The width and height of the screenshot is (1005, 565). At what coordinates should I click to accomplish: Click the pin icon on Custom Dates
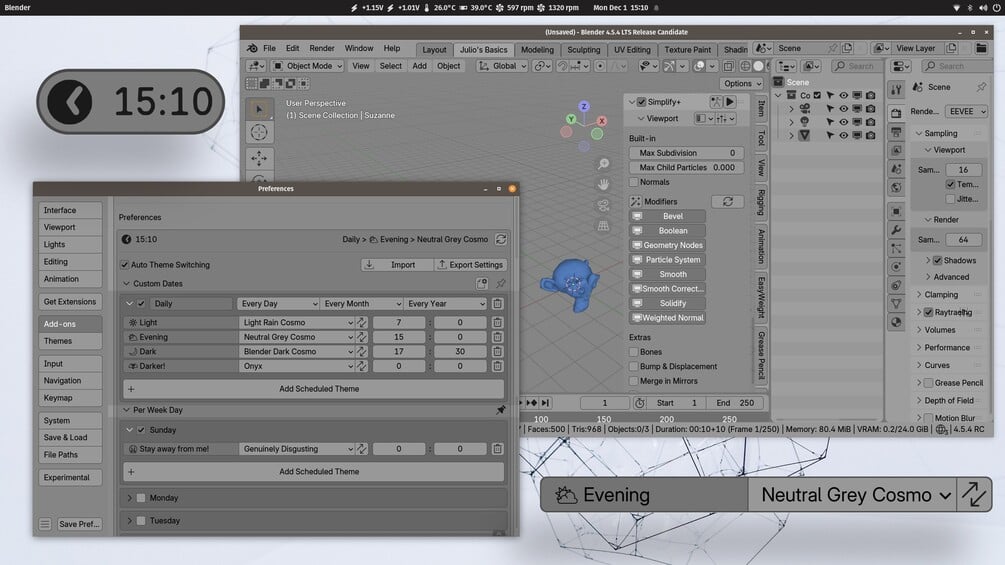tap(501, 283)
